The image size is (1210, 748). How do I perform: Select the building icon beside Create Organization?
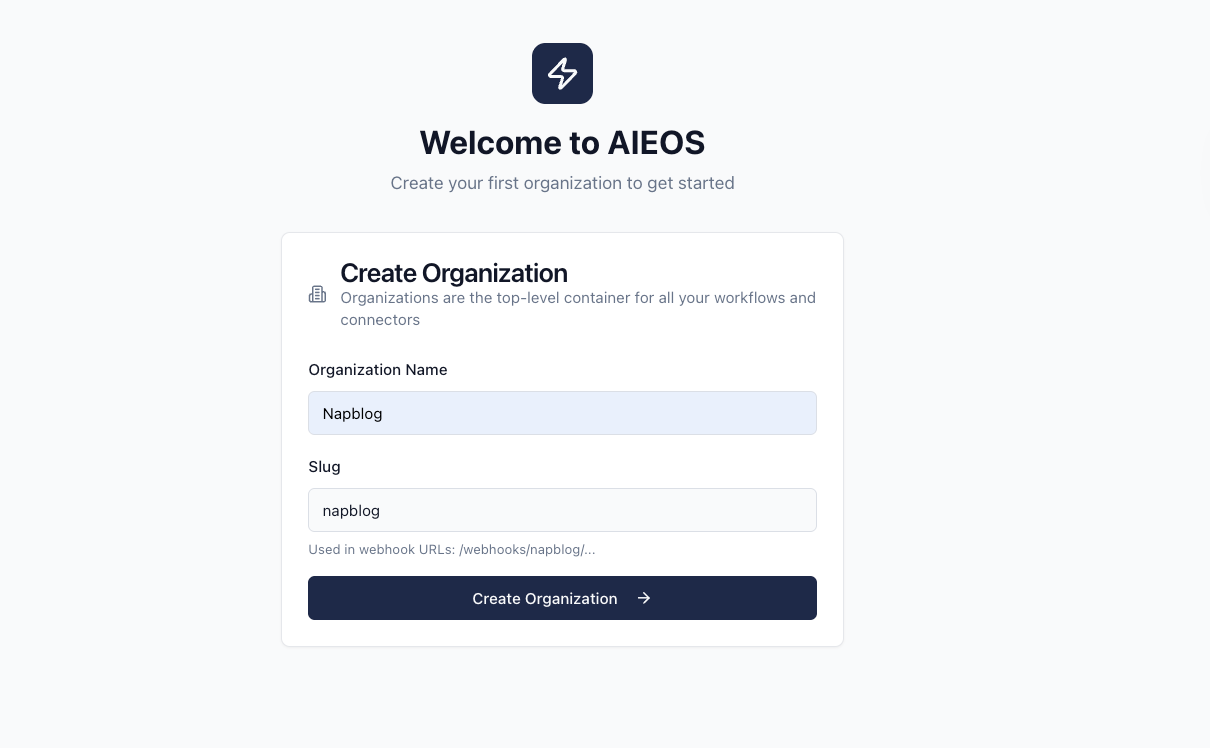(317, 293)
